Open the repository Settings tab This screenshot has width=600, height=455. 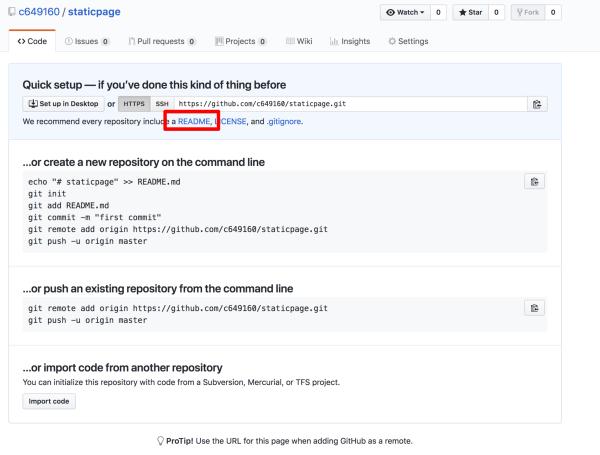(408, 41)
